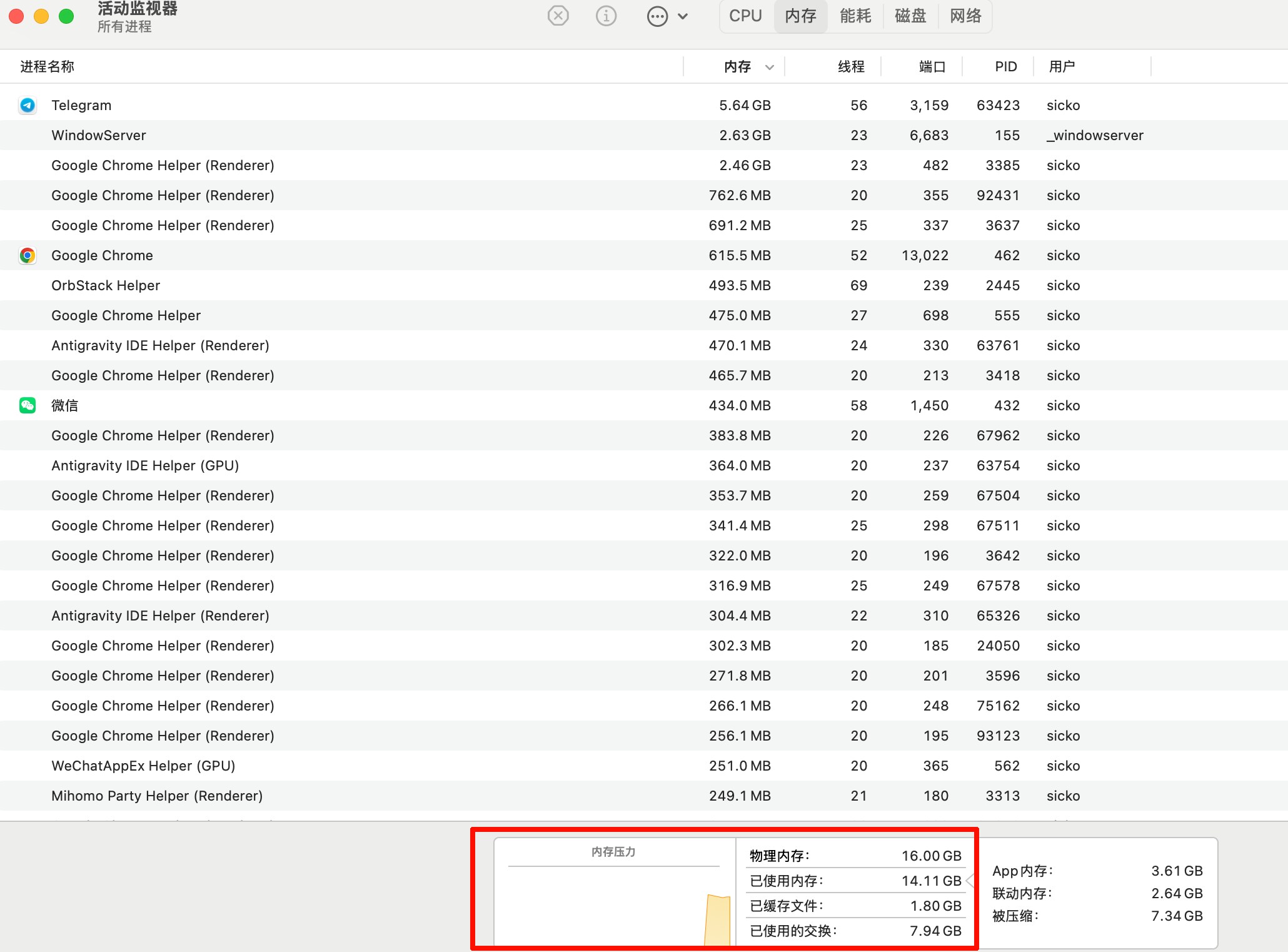Click the 被压缩 7.34 GB value
This screenshot has height=952, width=1288.
pos(1177,916)
